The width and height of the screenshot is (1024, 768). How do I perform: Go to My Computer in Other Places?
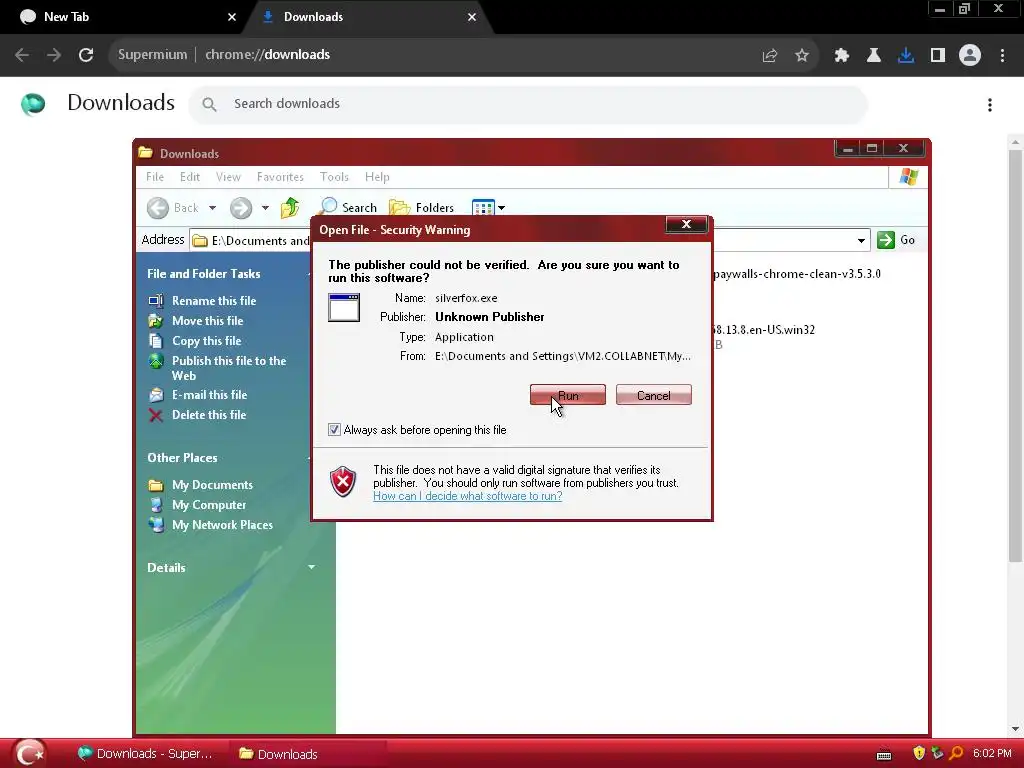click(x=209, y=505)
